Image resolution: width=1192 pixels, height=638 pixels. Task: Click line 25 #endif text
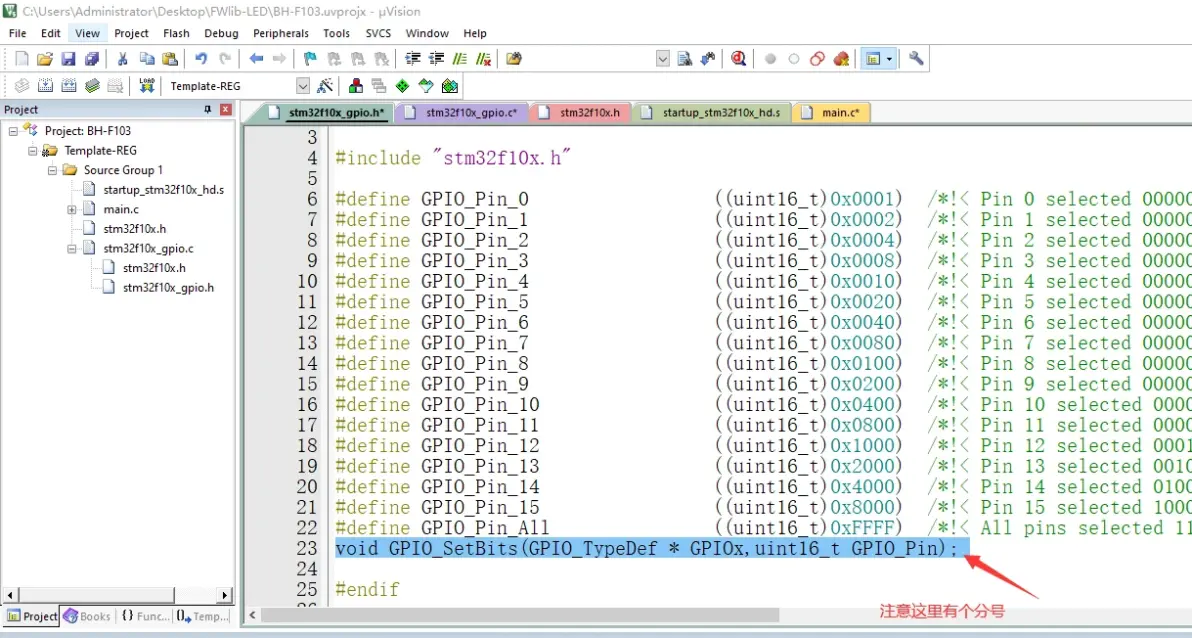[367, 589]
